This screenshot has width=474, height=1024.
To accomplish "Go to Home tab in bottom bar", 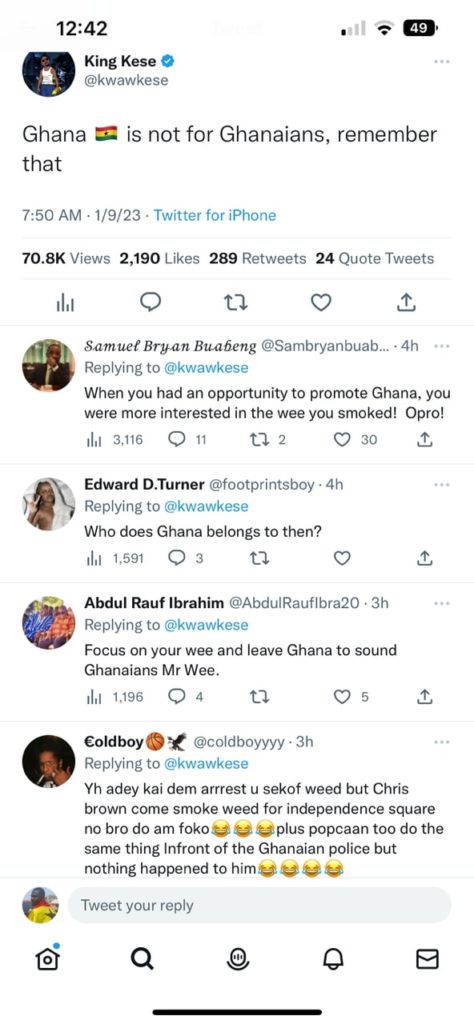I will click(x=48, y=957).
